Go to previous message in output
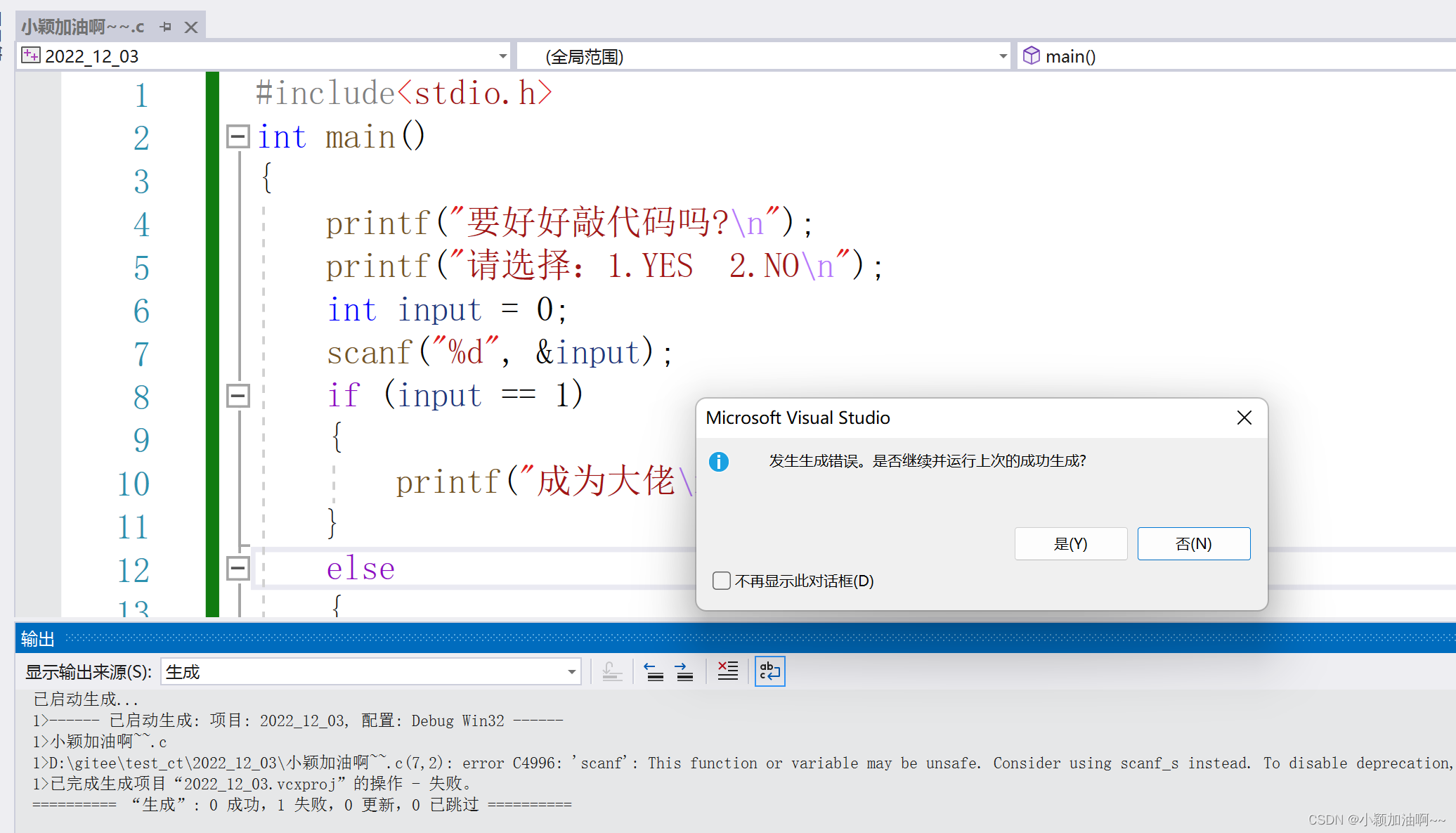This screenshot has width=1456, height=833. point(654,672)
